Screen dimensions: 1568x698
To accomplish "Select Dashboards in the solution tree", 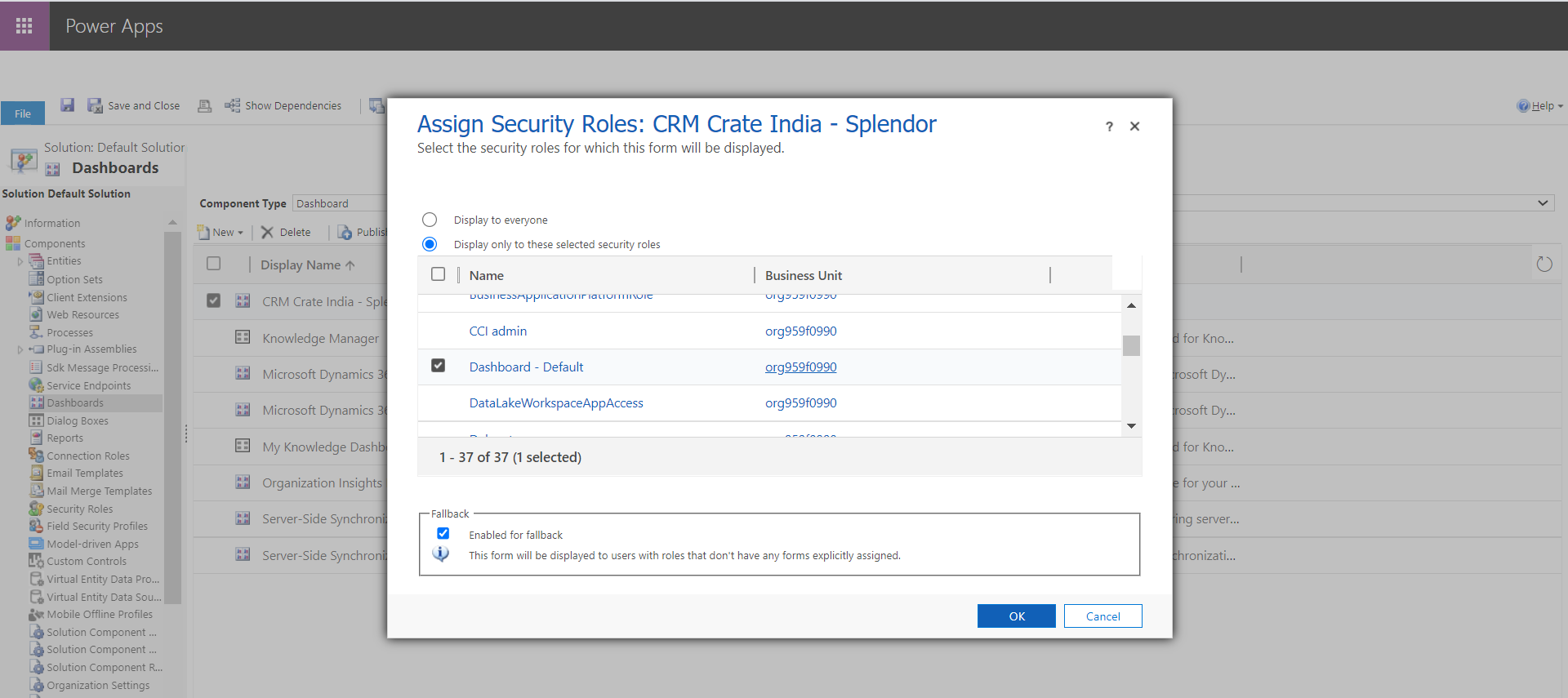I will point(74,403).
